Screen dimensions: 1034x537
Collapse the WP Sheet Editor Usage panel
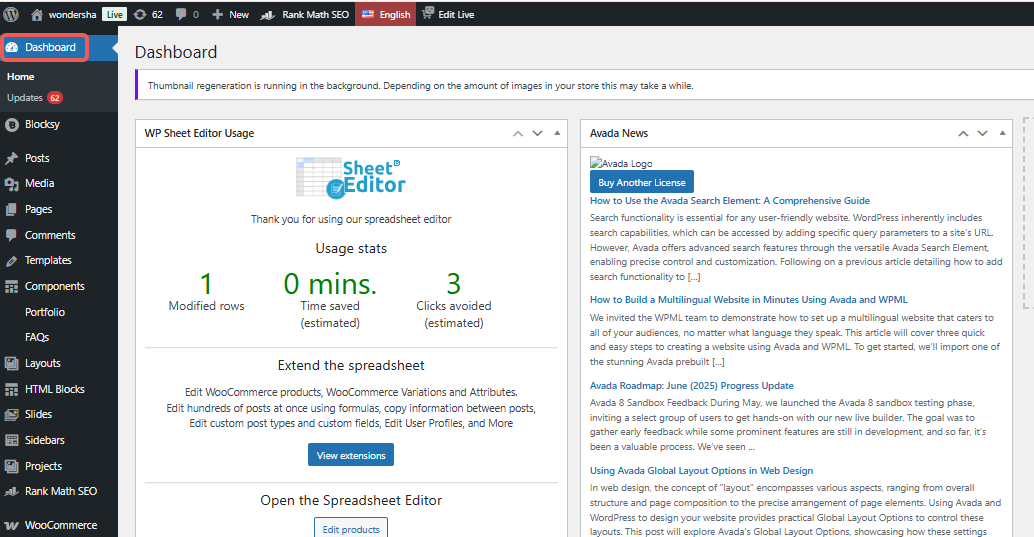coord(557,133)
